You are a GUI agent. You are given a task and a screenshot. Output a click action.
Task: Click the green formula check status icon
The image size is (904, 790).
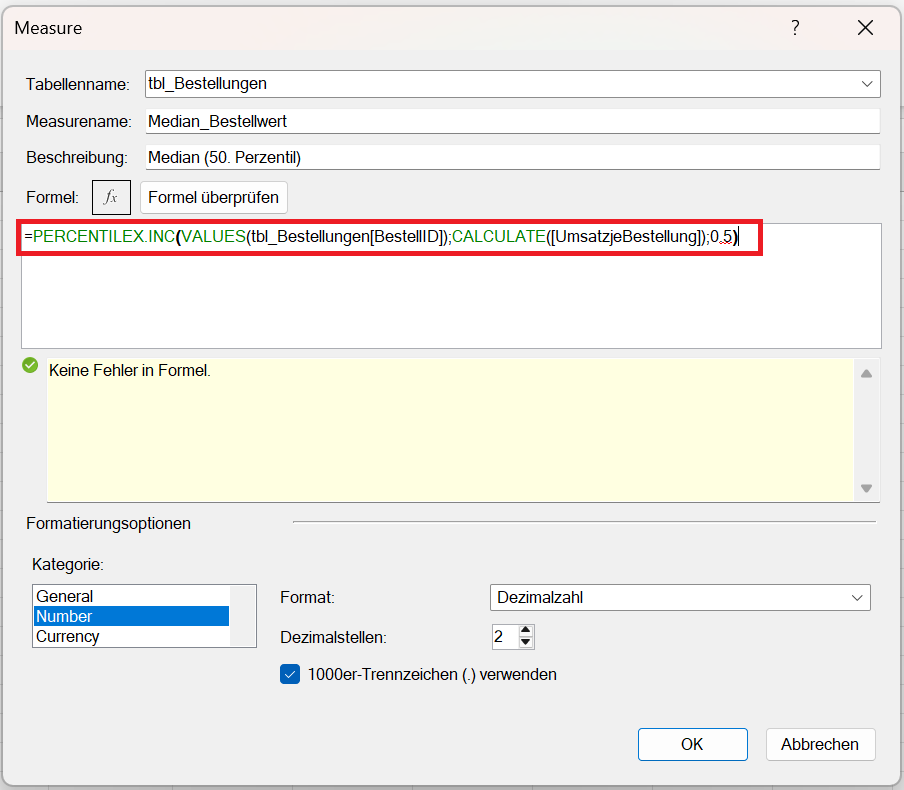[x=30, y=366]
